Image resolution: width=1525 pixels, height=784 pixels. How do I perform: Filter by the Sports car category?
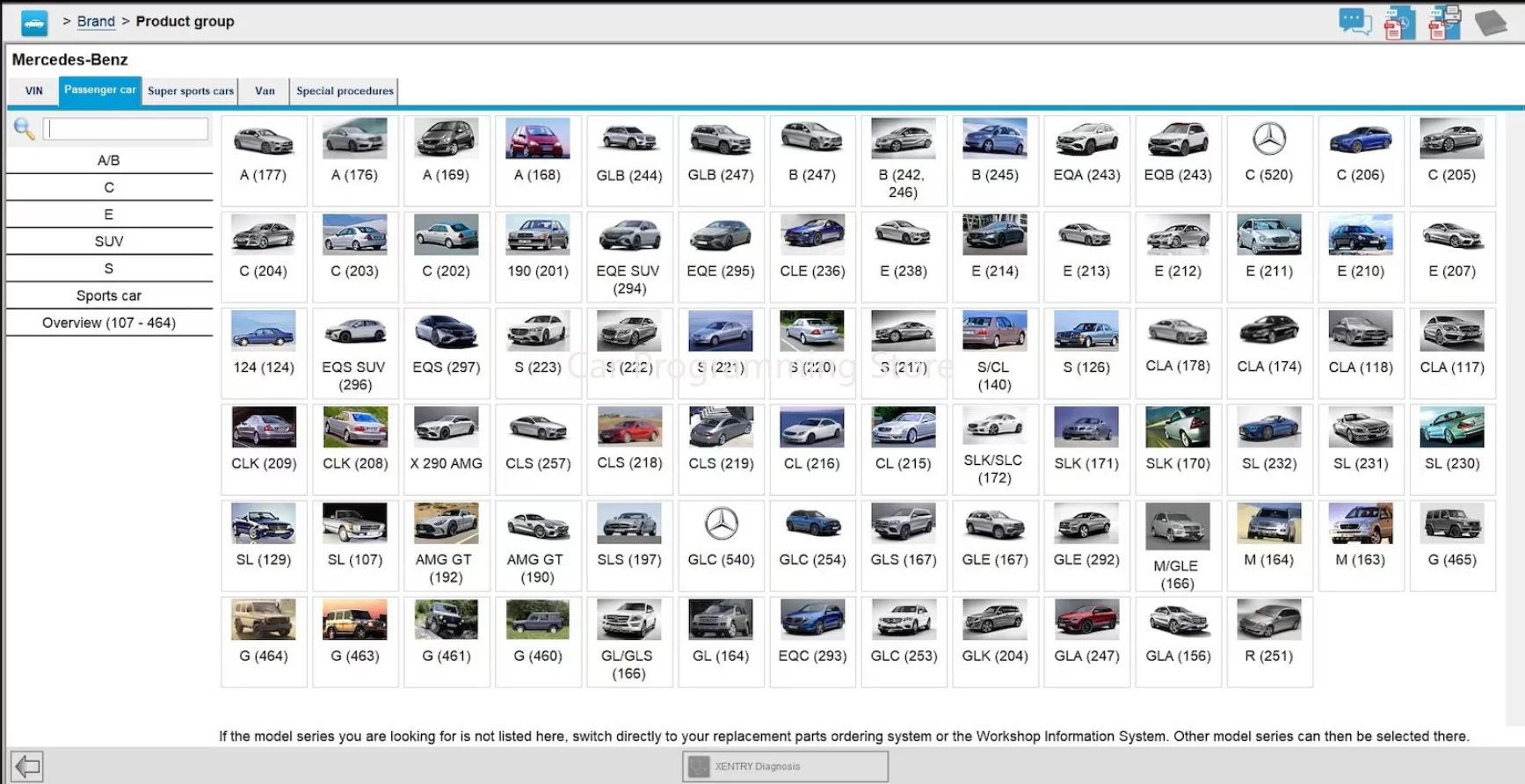pyautogui.click(x=109, y=296)
